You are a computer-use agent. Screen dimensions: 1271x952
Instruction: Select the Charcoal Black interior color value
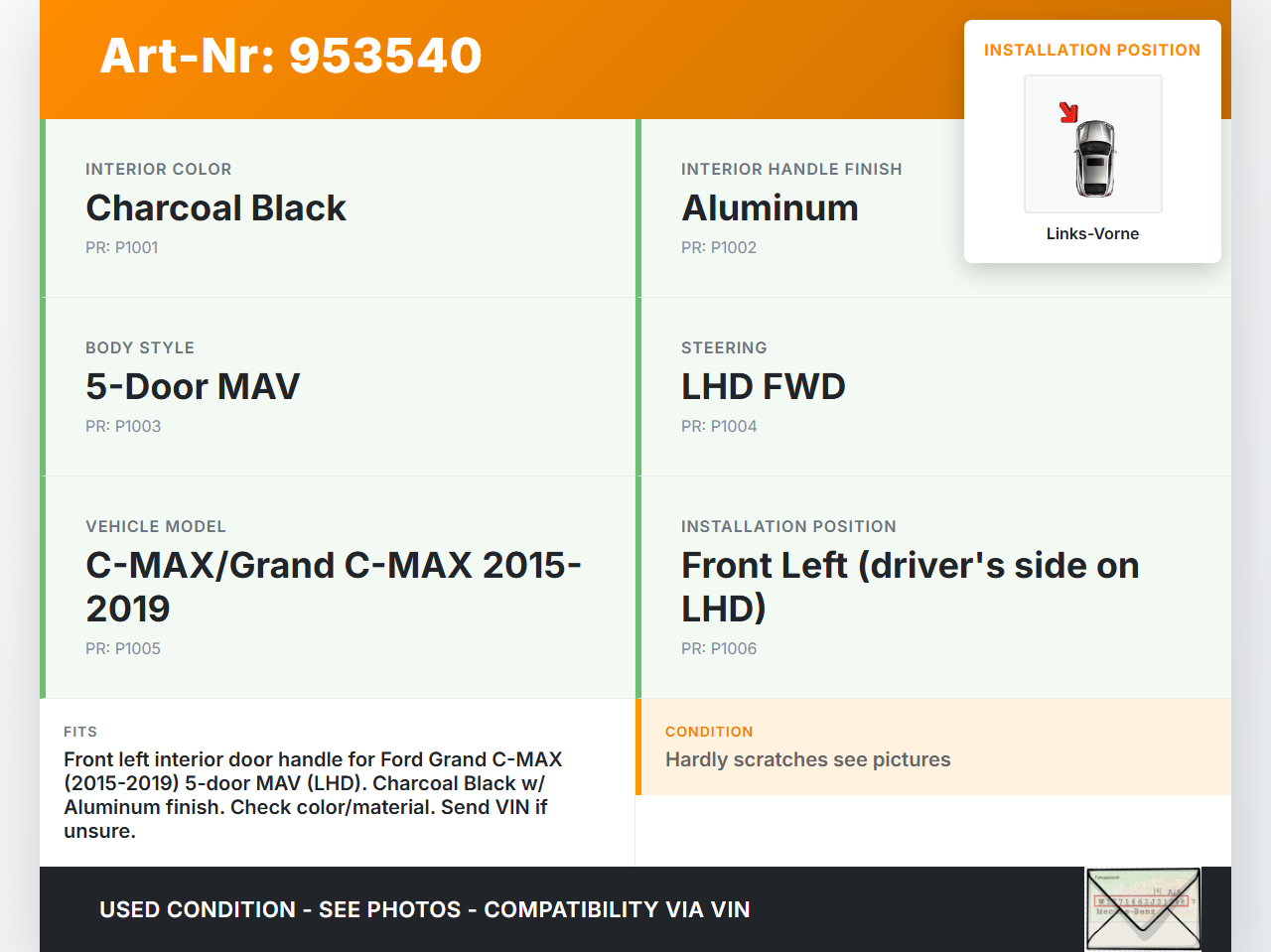215,208
